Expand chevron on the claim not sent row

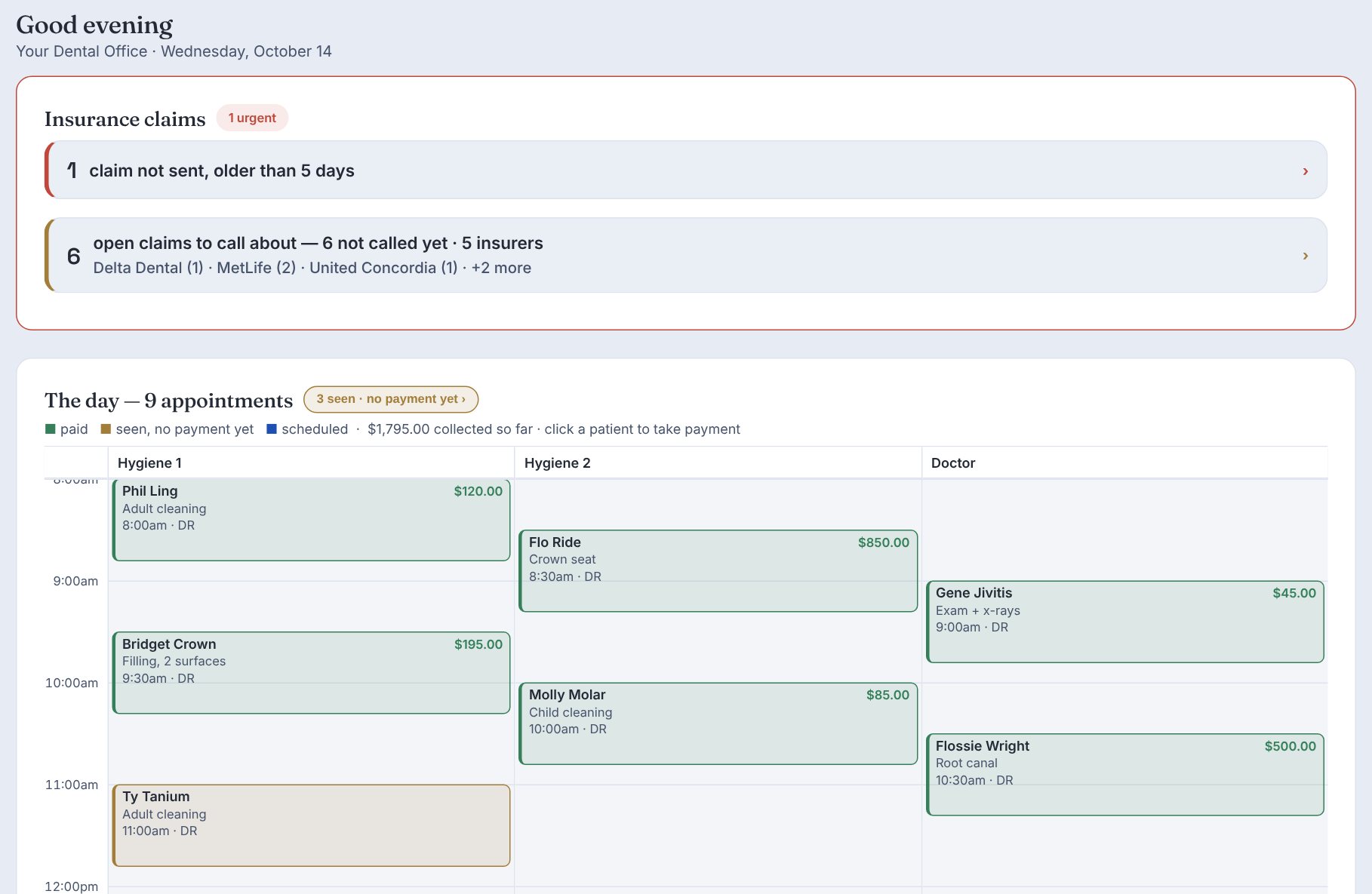[1306, 171]
